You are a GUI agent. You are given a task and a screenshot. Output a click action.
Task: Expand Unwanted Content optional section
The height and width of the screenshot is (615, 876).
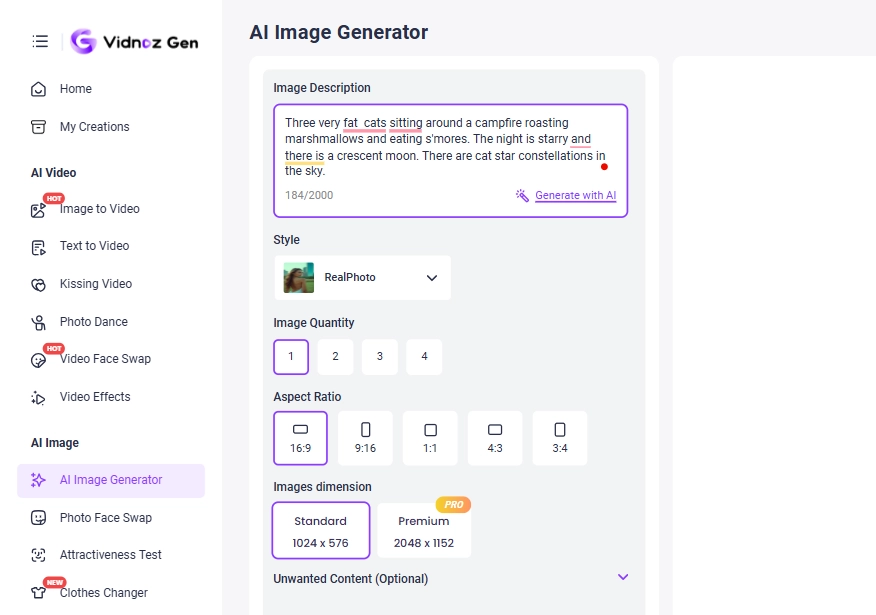point(623,578)
